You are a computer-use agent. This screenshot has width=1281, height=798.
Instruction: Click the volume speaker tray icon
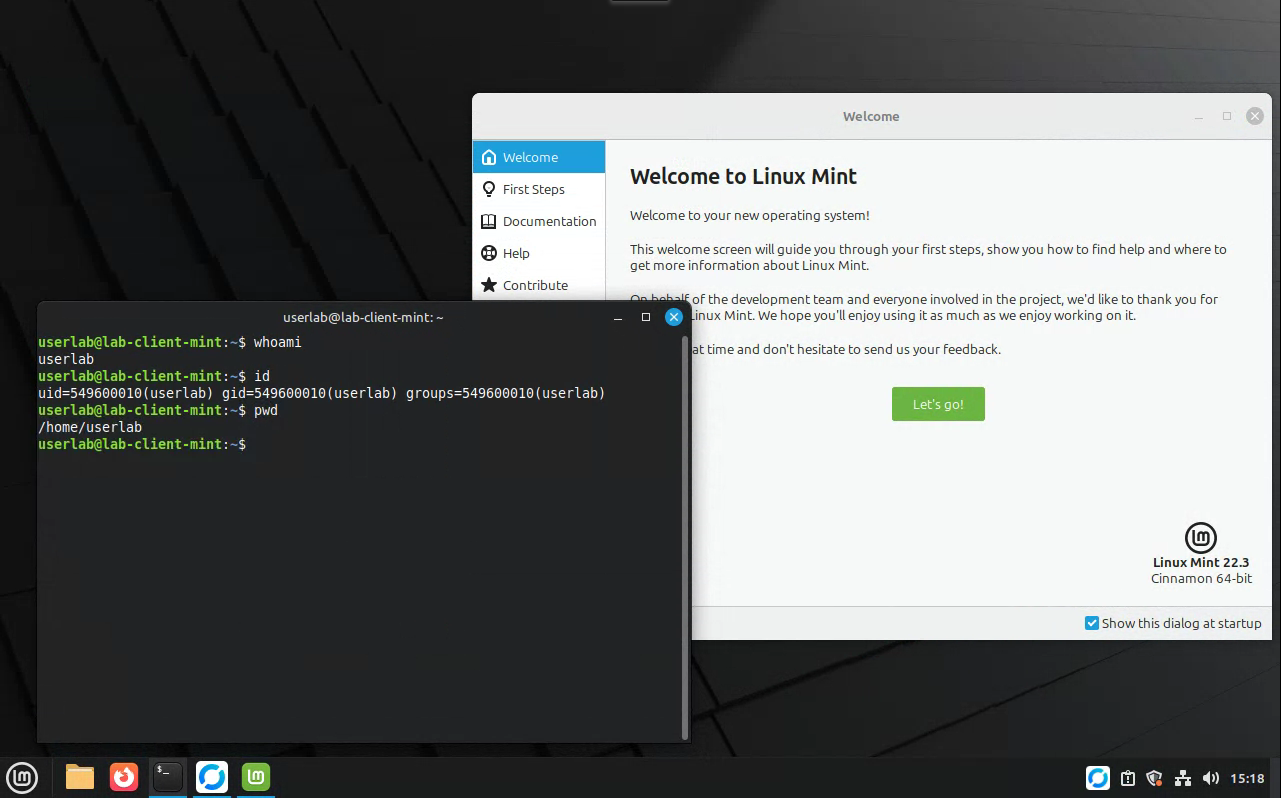1211,778
